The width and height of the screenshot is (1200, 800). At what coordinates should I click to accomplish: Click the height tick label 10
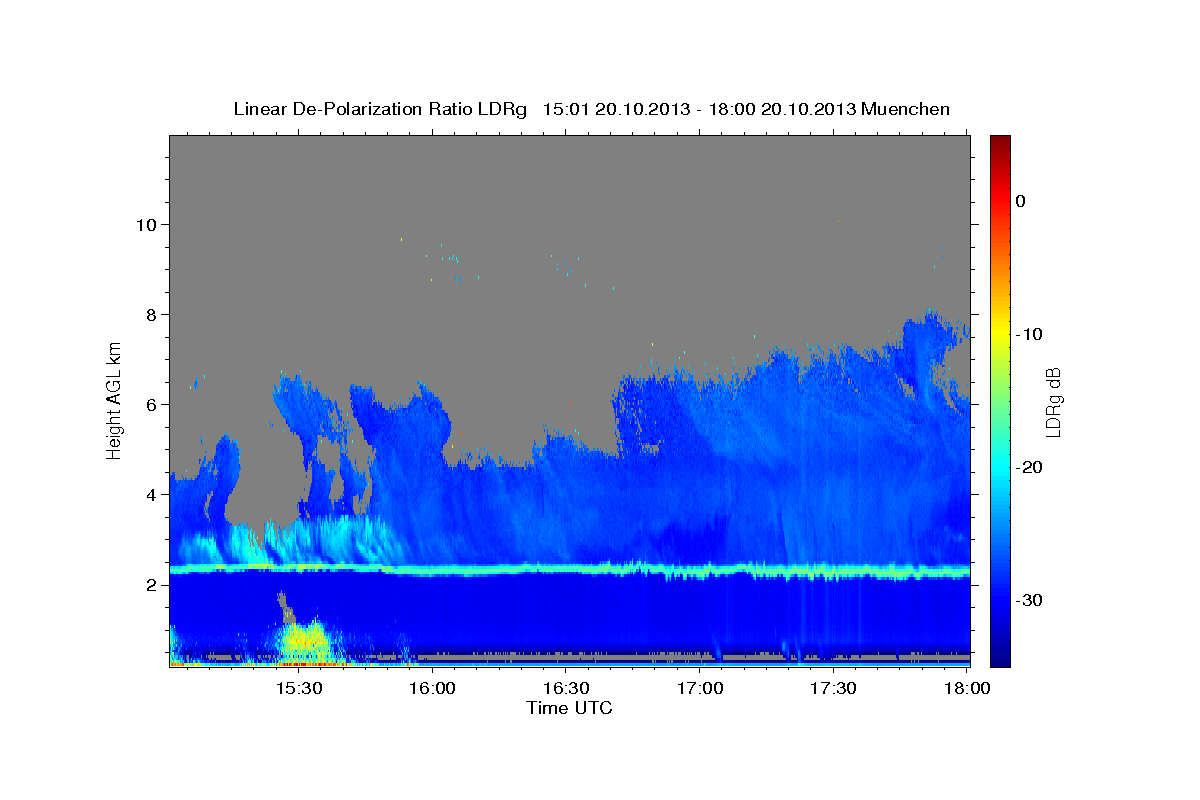[149, 224]
